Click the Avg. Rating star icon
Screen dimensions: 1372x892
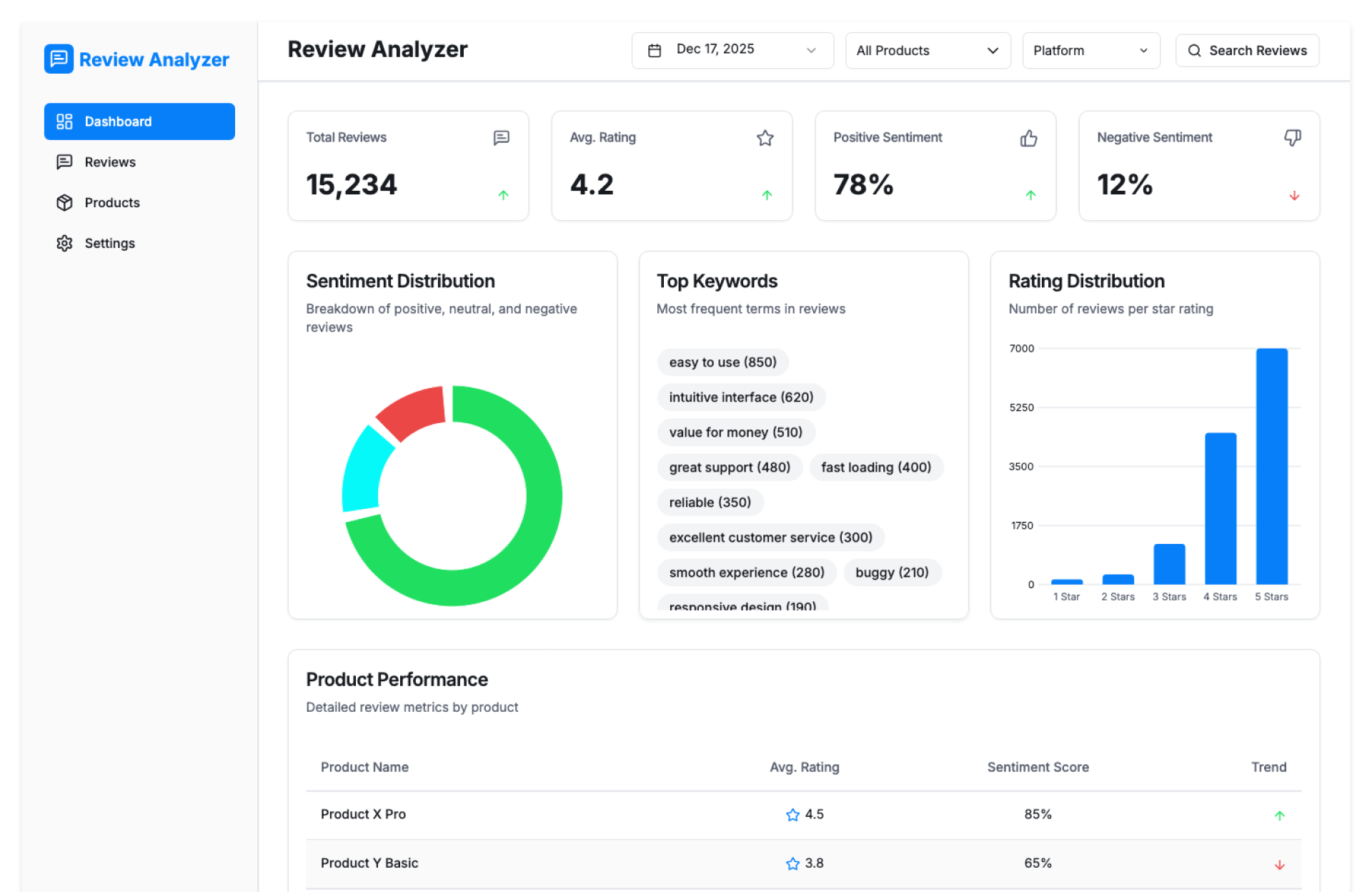(x=765, y=138)
